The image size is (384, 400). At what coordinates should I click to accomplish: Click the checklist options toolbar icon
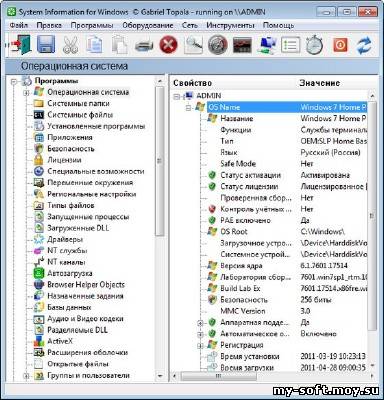[x=291, y=45]
